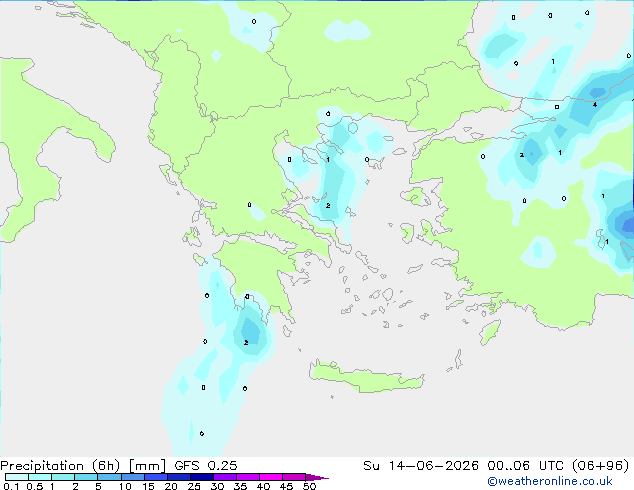Pick the legend swatch between 0.5 and 1

(40, 477)
